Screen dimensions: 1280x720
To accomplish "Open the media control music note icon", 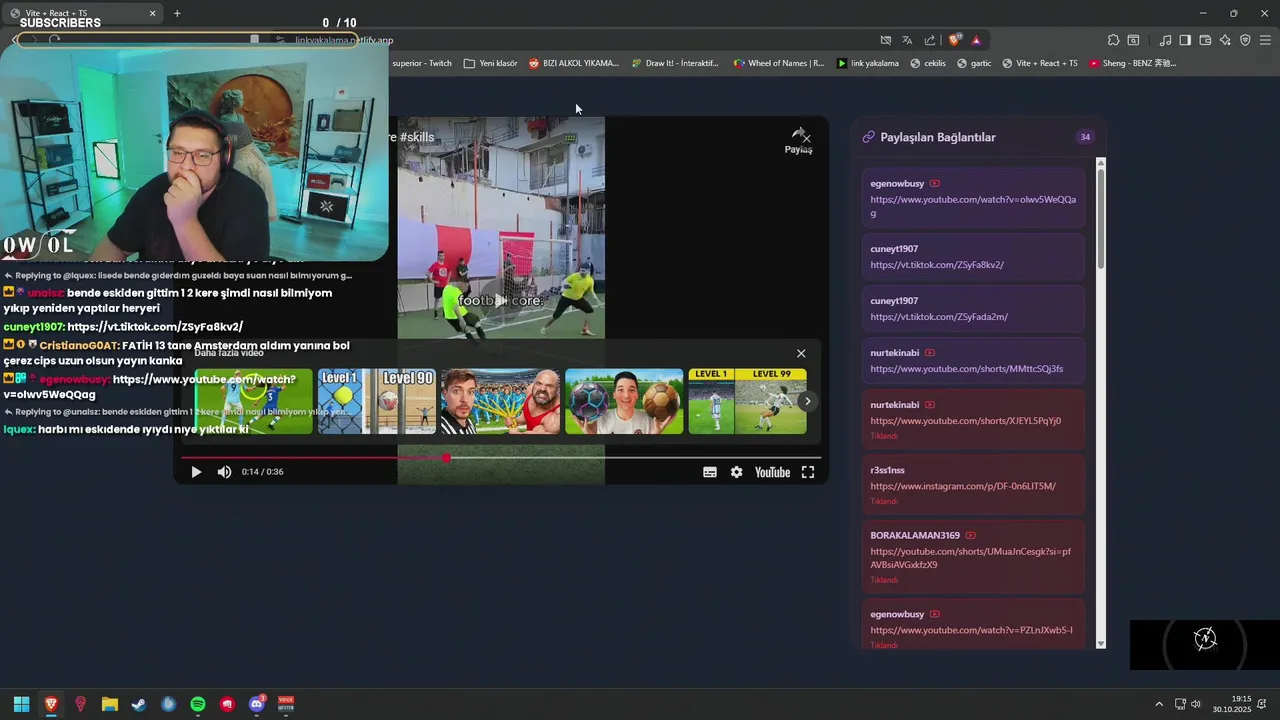I will point(1165,40).
